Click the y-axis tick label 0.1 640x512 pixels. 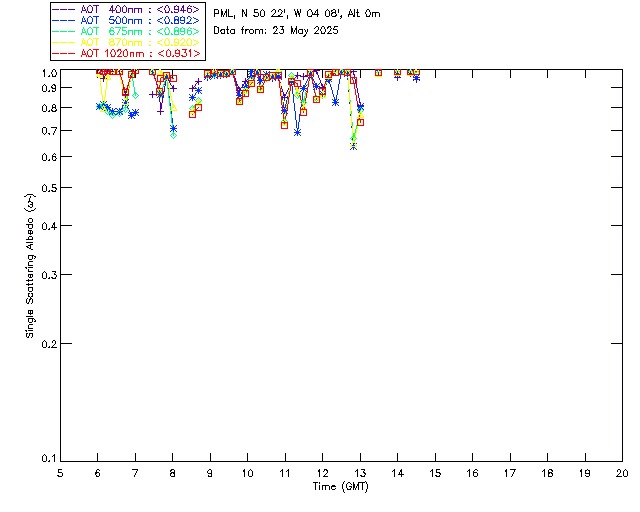click(47, 459)
